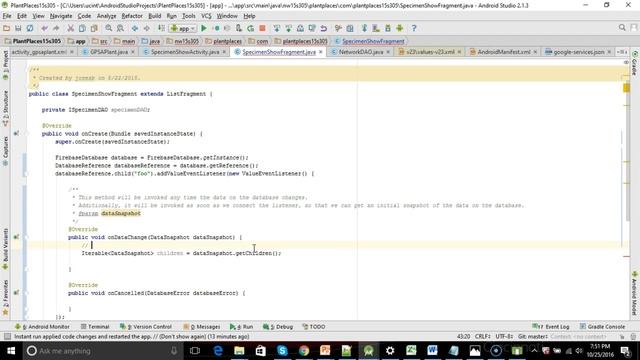The width and height of the screenshot is (640, 360).
Task: Toggle the Structure tool window
Action: (5, 107)
